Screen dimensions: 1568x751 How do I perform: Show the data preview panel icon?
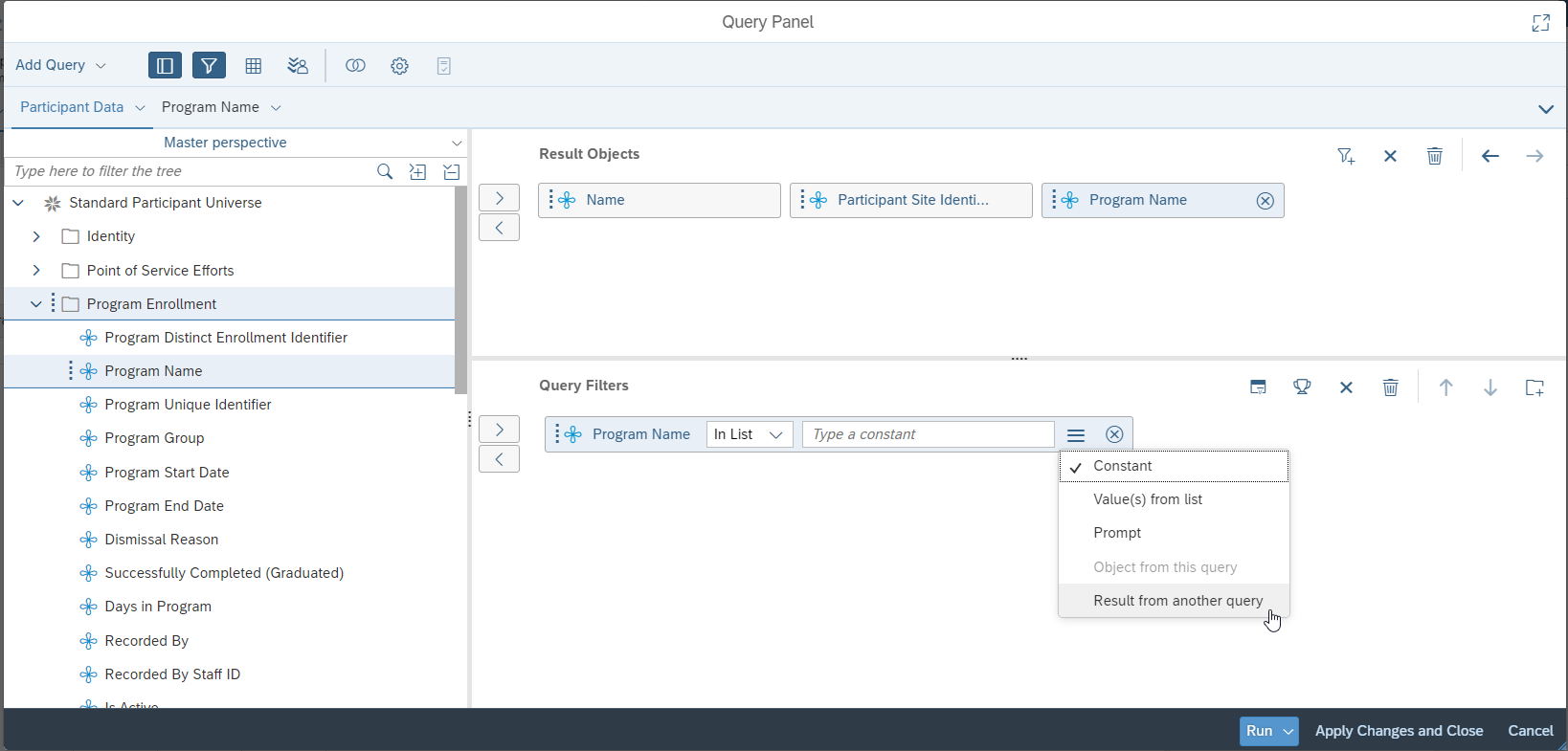tap(254, 65)
